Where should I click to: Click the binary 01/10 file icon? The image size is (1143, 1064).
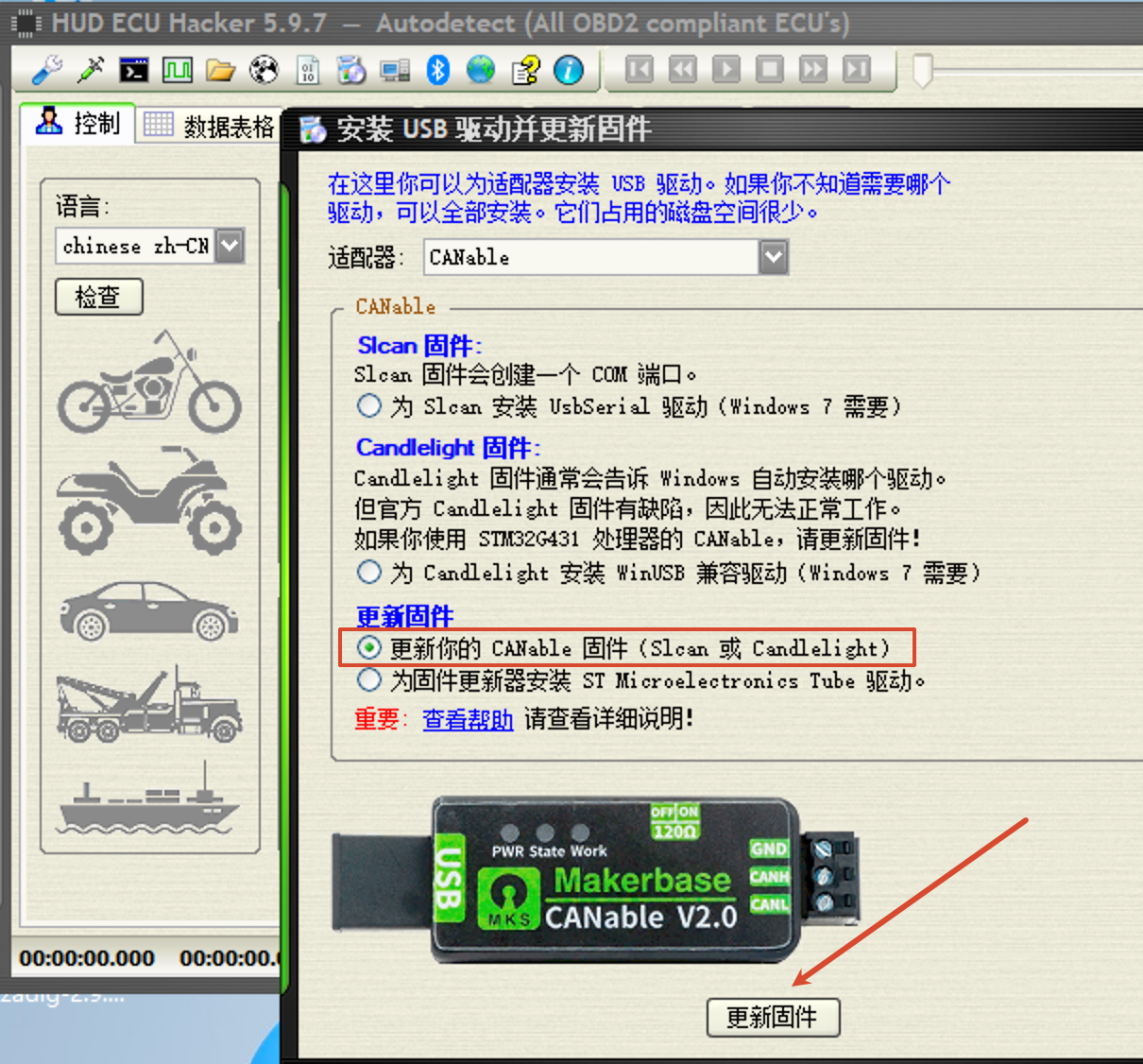(x=308, y=70)
